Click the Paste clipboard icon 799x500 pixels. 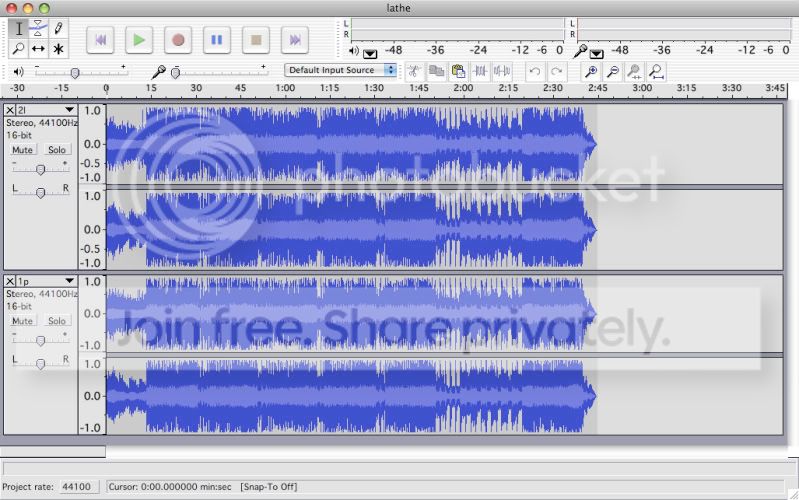458,71
